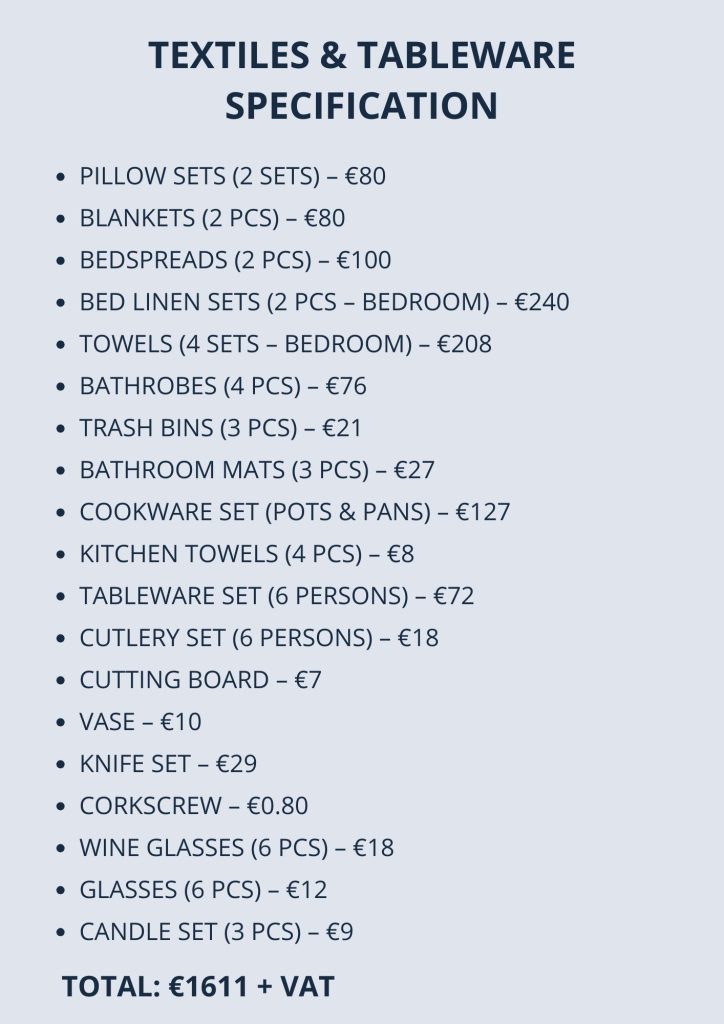This screenshot has width=724, height=1024.
Task: Click the Pillow Sets €80 line
Action: (x=232, y=177)
